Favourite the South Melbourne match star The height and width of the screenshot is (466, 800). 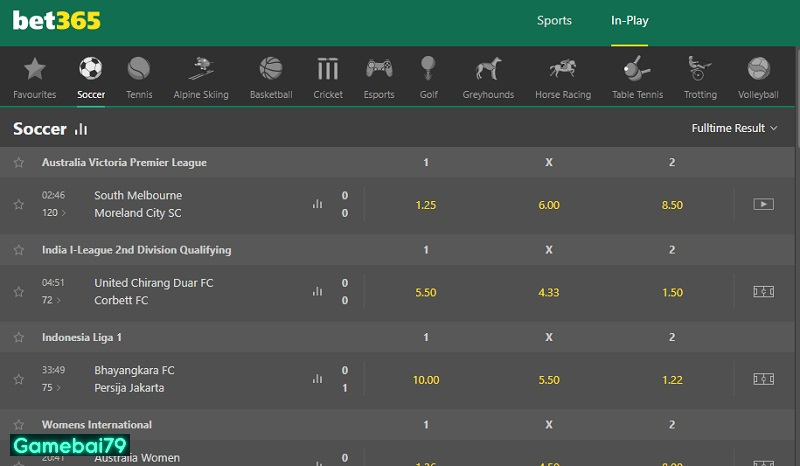coord(18,204)
